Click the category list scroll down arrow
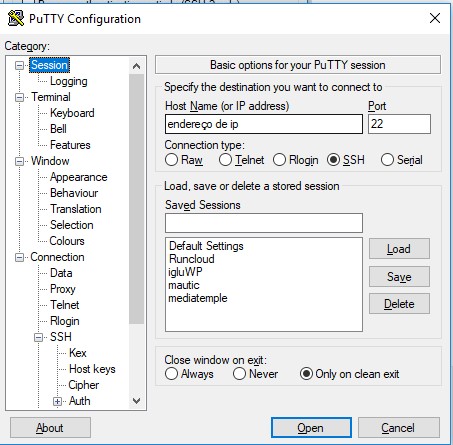The width and height of the screenshot is (453, 445). pos(136,401)
